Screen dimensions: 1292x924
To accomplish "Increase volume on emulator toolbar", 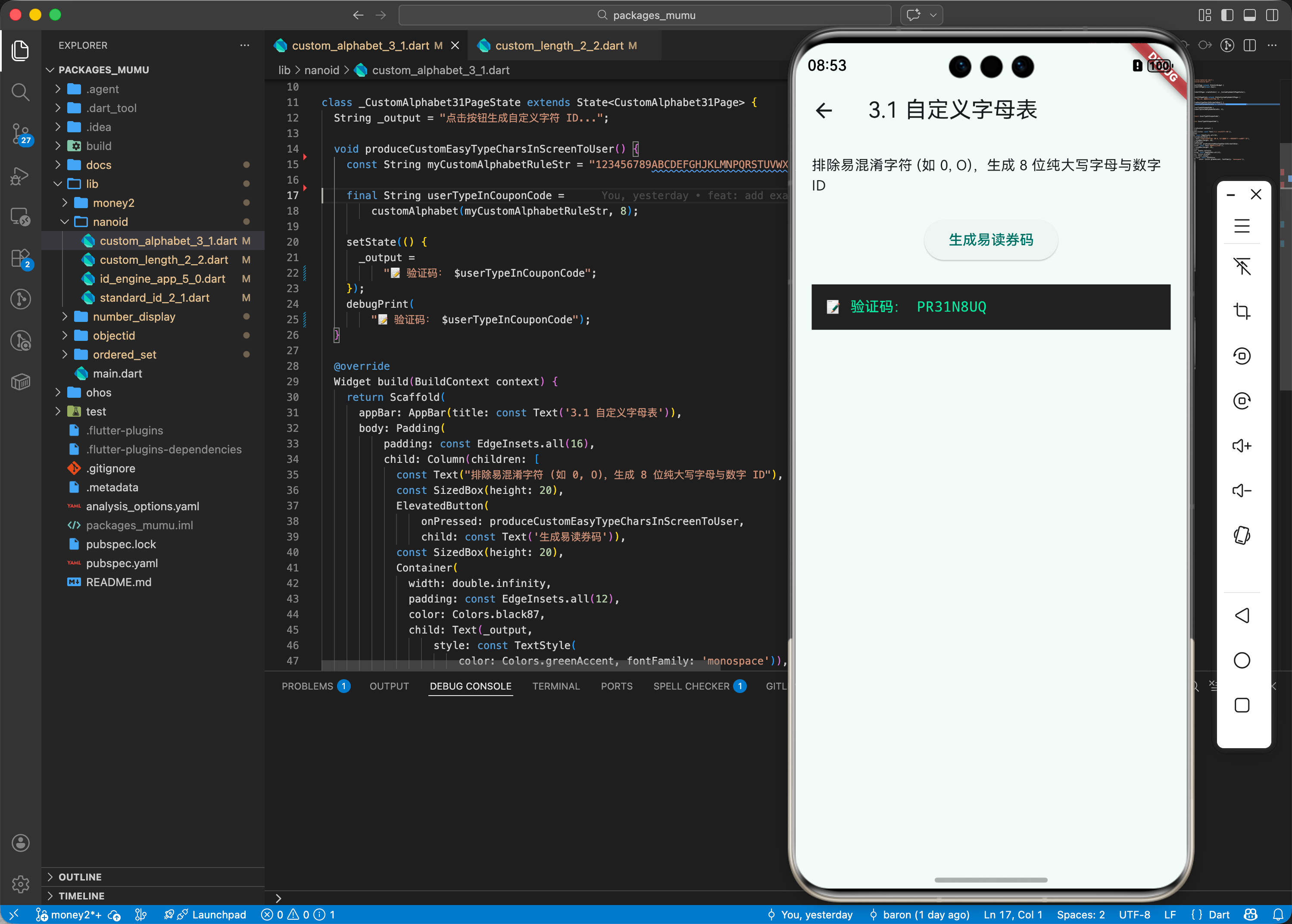I will point(1242,446).
